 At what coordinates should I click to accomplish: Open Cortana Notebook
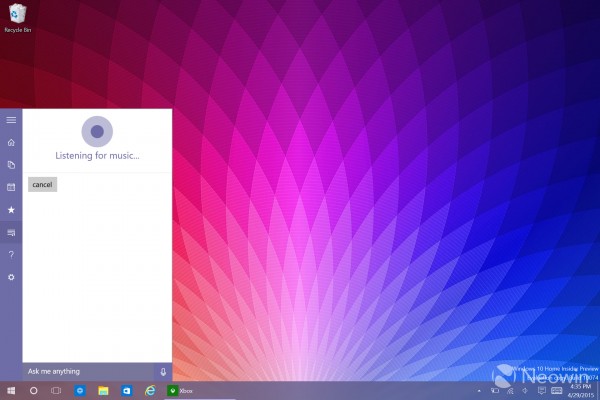[11, 164]
